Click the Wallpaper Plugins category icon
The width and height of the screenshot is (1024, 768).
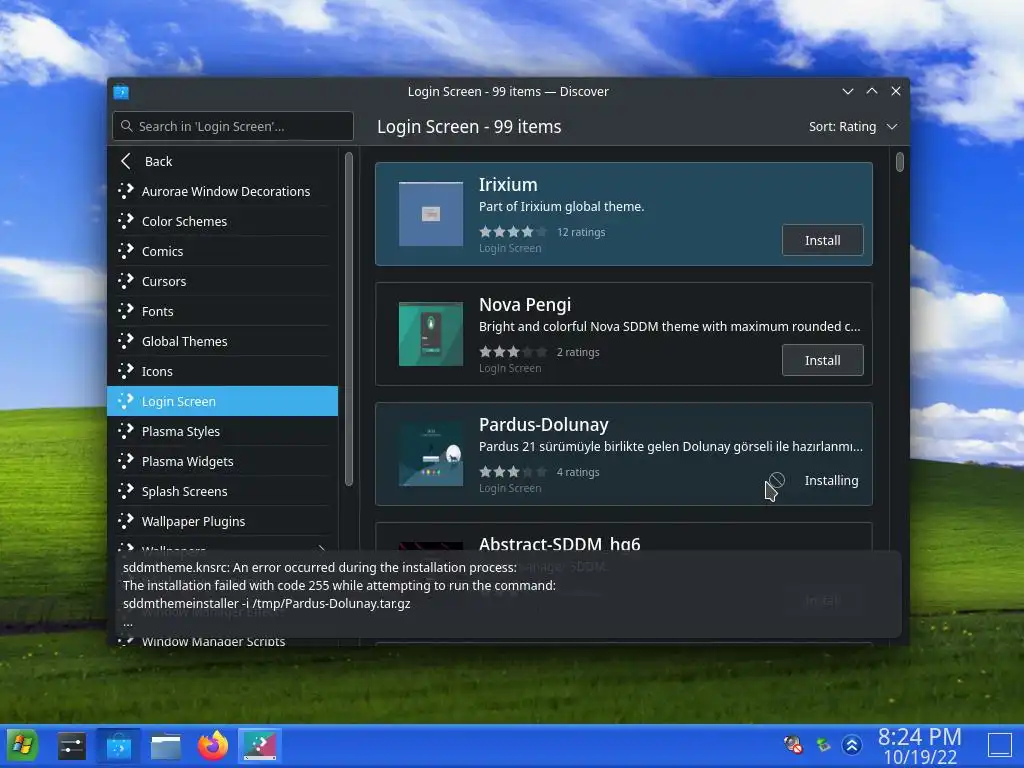pos(125,522)
